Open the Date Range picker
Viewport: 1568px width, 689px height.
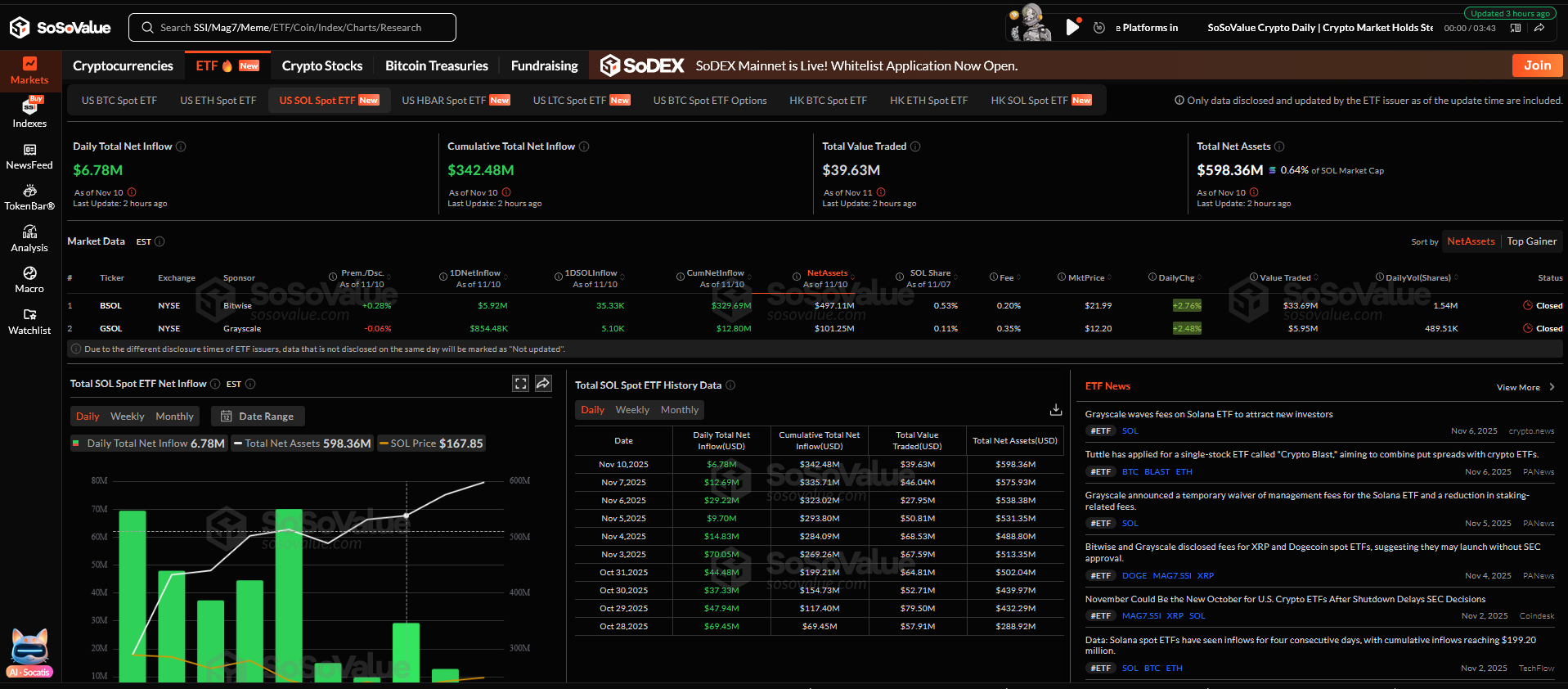(x=258, y=417)
